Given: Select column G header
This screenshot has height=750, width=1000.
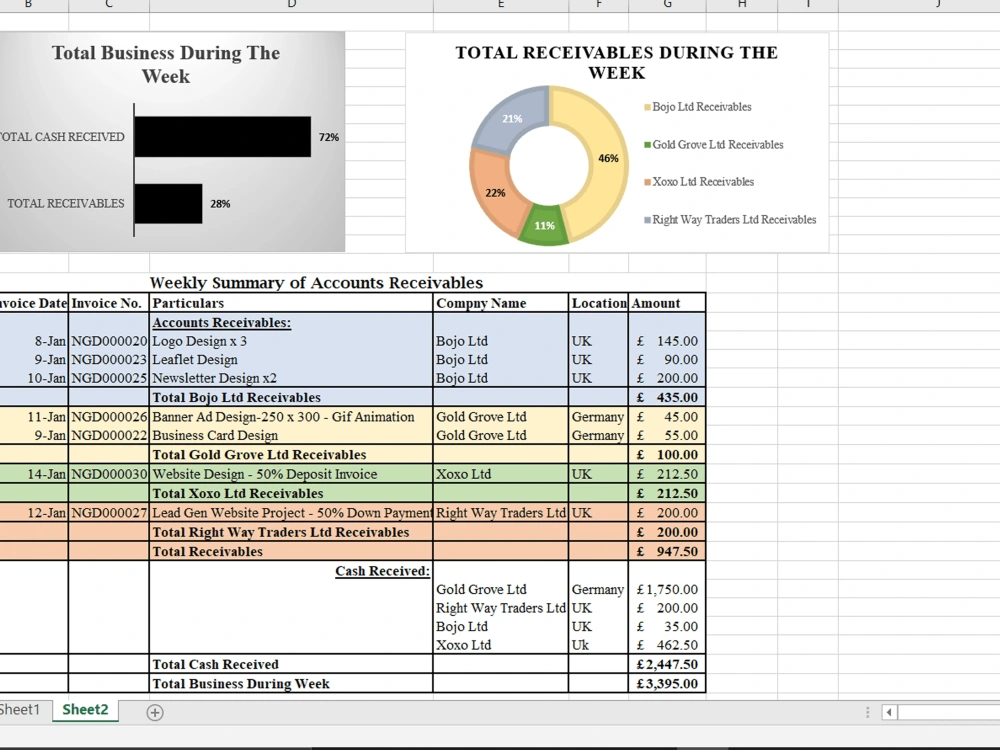Looking at the screenshot, I should click(x=667, y=5).
